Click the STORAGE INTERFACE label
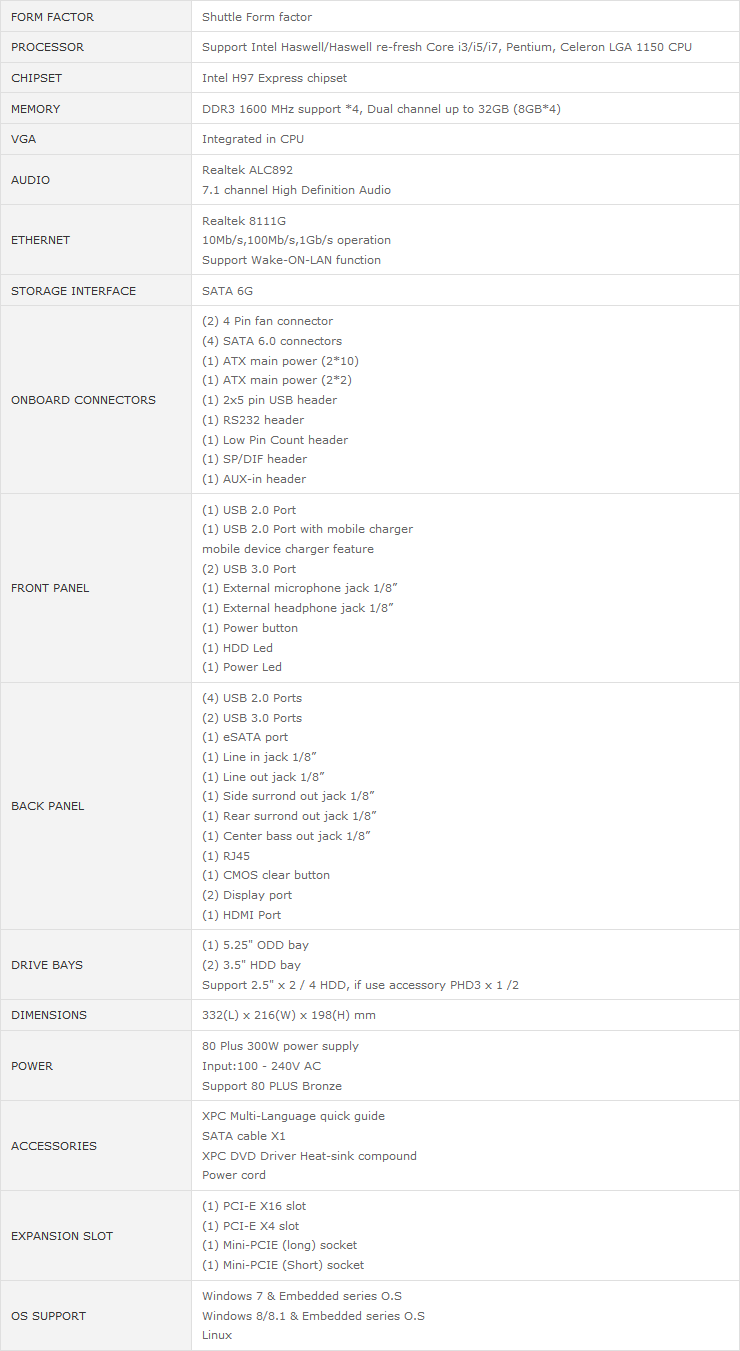The width and height of the screenshot is (740, 1351). [73, 291]
